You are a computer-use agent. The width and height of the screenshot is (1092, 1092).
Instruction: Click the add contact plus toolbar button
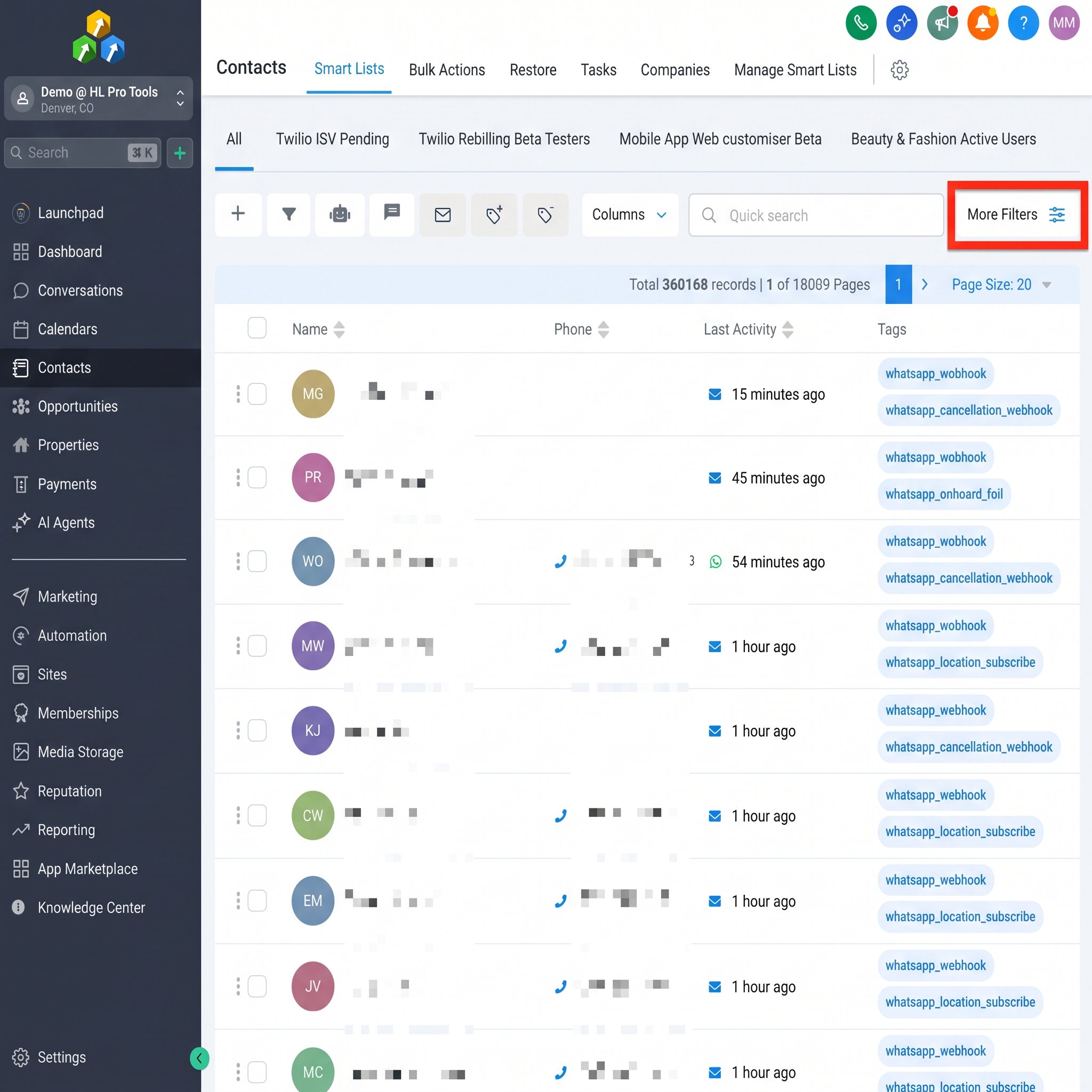coord(238,214)
